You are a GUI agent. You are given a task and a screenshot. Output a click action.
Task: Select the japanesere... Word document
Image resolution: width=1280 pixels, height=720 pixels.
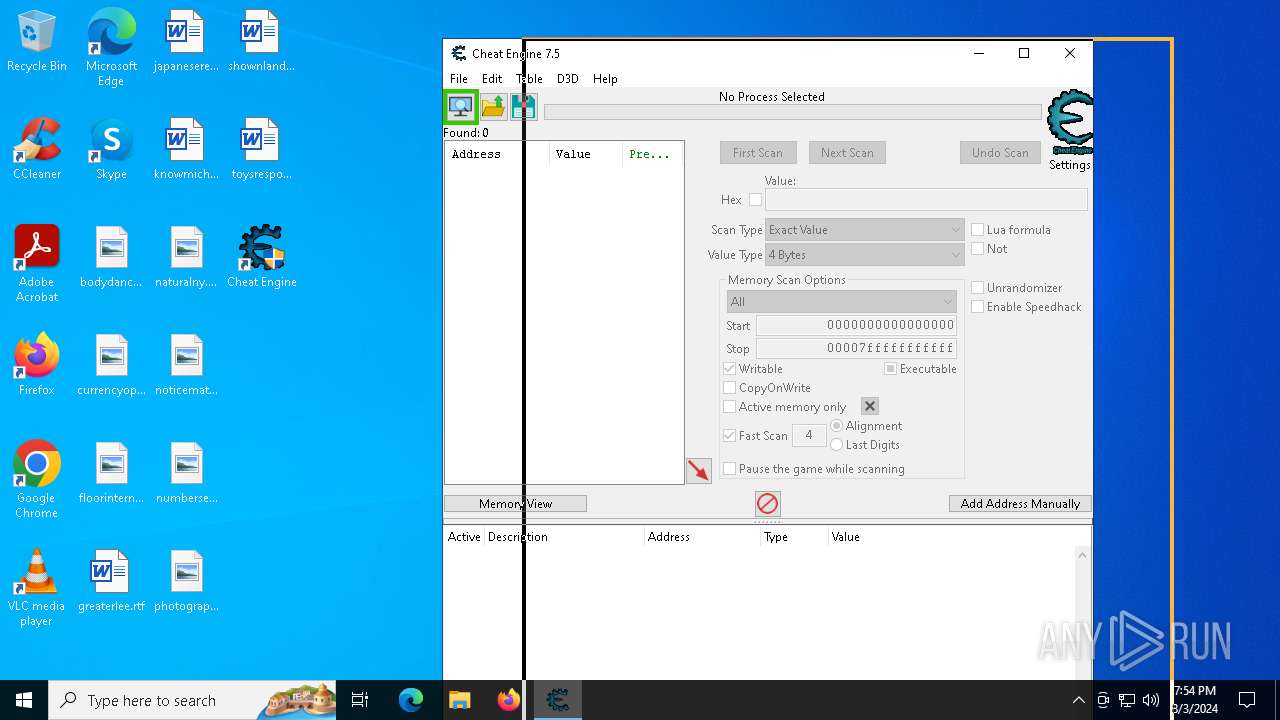point(186,42)
